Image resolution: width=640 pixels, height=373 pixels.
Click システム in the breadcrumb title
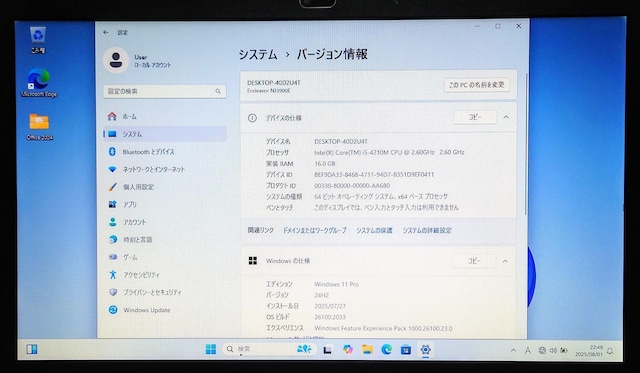click(x=258, y=54)
